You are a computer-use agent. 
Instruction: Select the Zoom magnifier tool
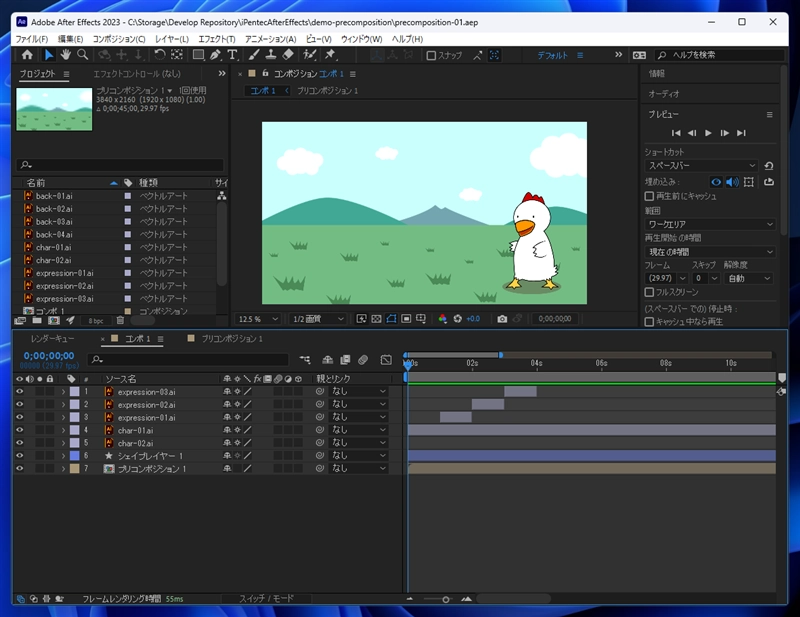pyautogui.click(x=82, y=55)
